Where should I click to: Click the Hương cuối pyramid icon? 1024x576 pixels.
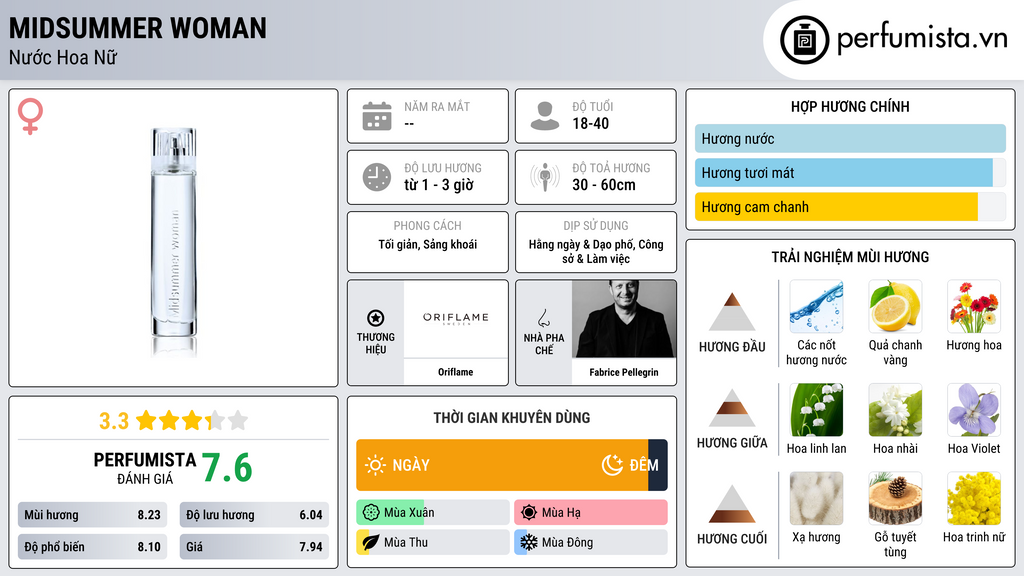pos(732,504)
